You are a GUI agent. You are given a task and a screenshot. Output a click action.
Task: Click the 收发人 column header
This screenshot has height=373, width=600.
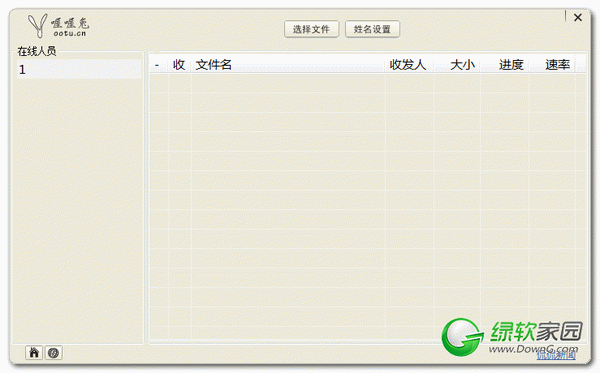[409, 65]
